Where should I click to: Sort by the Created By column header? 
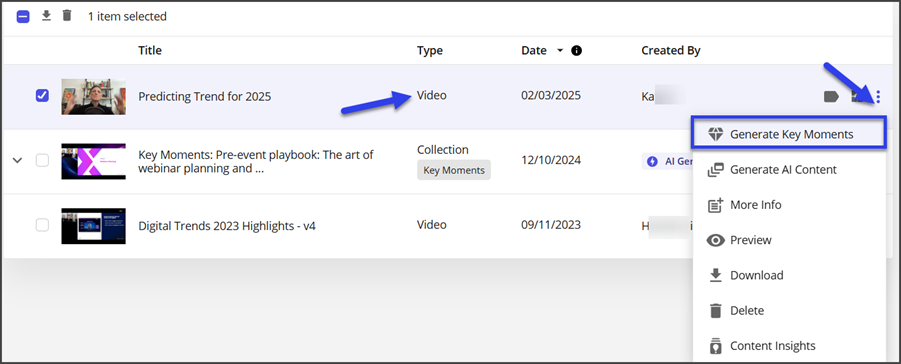point(671,51)
